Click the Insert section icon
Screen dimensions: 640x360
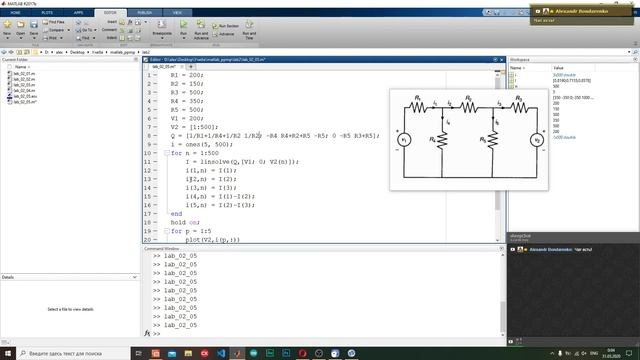[x=122, y=22]
